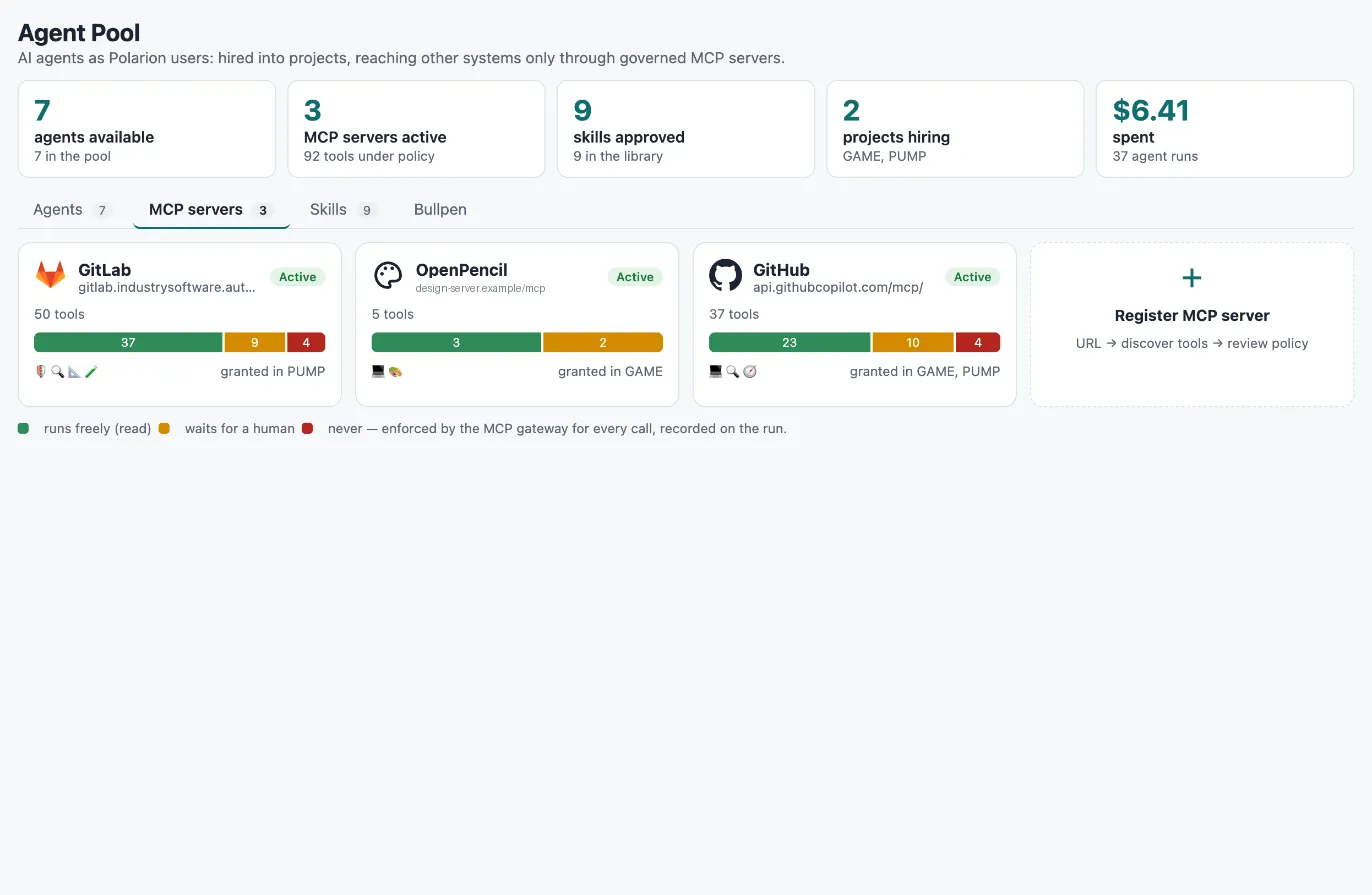Click the compass emoji on GitHub card
The width and height of the screenshot is (1372, 895).
(x=750, y=371)
